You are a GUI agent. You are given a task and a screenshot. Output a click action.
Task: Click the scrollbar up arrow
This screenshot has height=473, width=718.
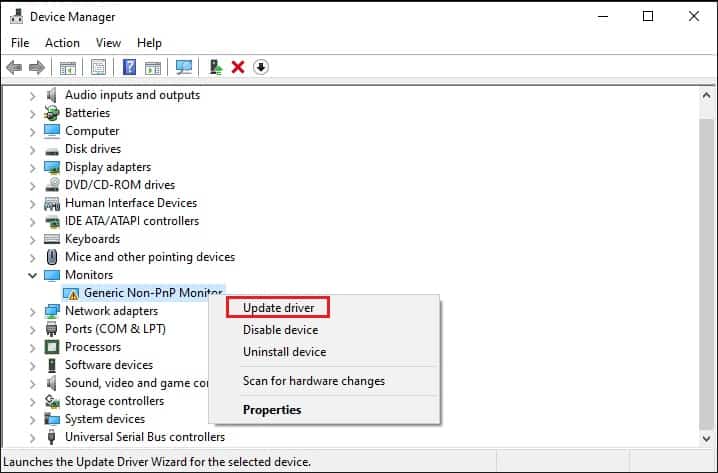coord(706,96)
